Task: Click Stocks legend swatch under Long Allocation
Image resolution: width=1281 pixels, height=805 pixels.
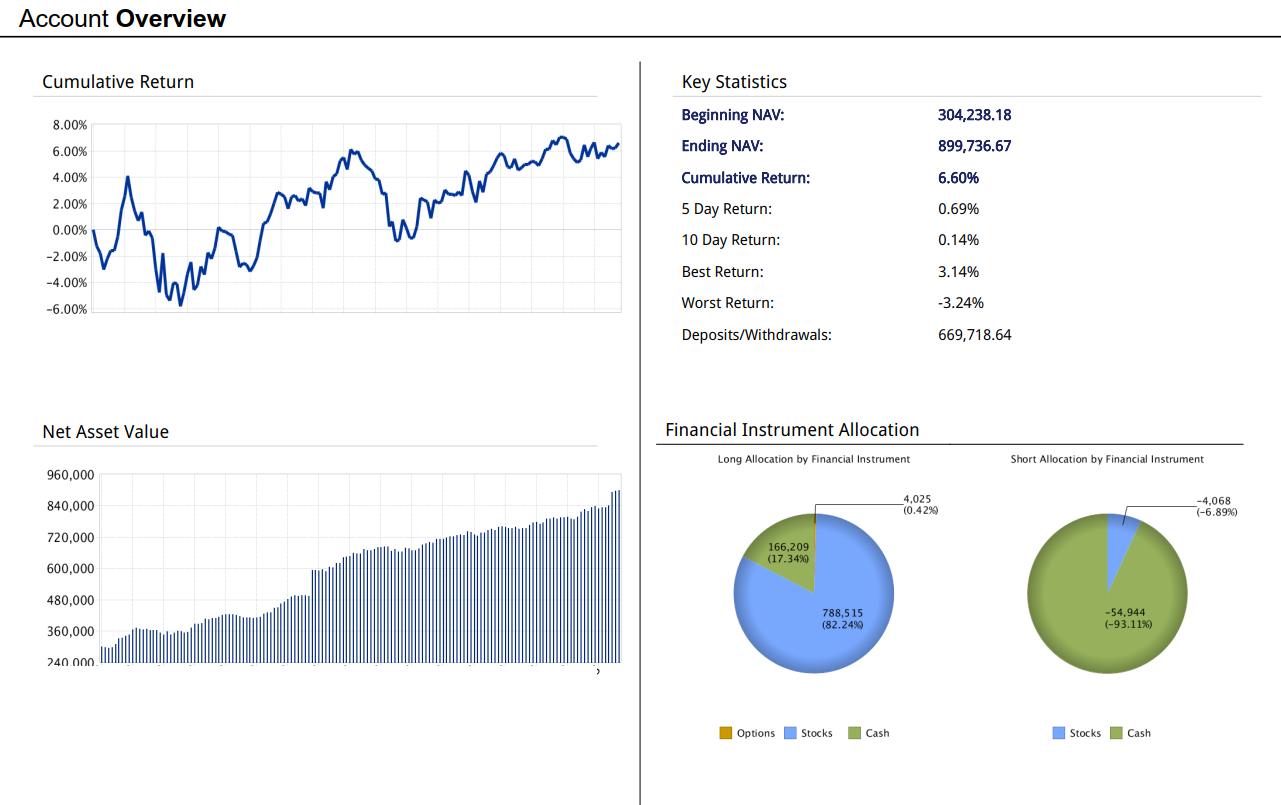Action: tap(790, 733)
